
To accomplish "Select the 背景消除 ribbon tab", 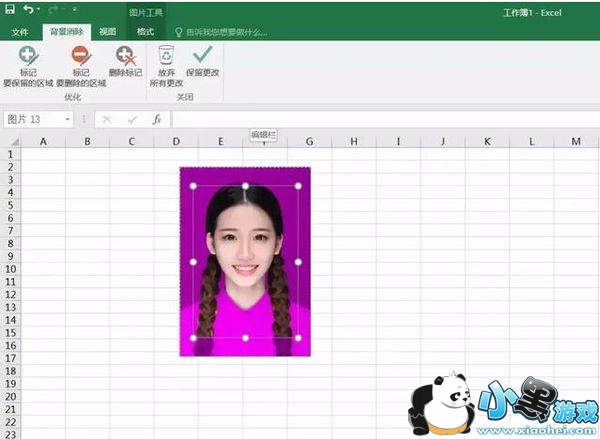I will coord(67,32).
